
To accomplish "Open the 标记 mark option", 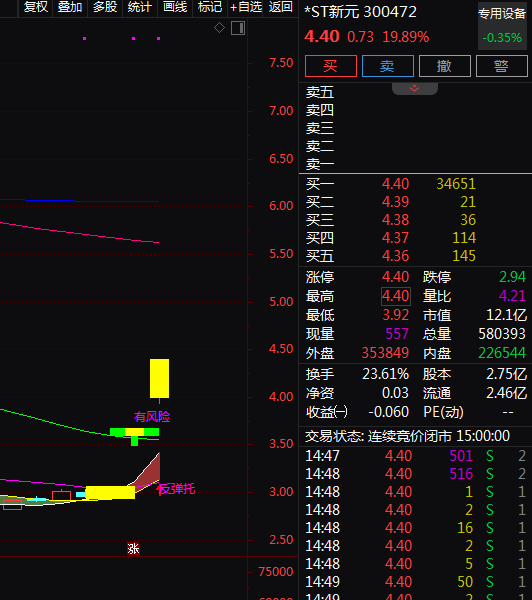I will (x=210, y=7).
